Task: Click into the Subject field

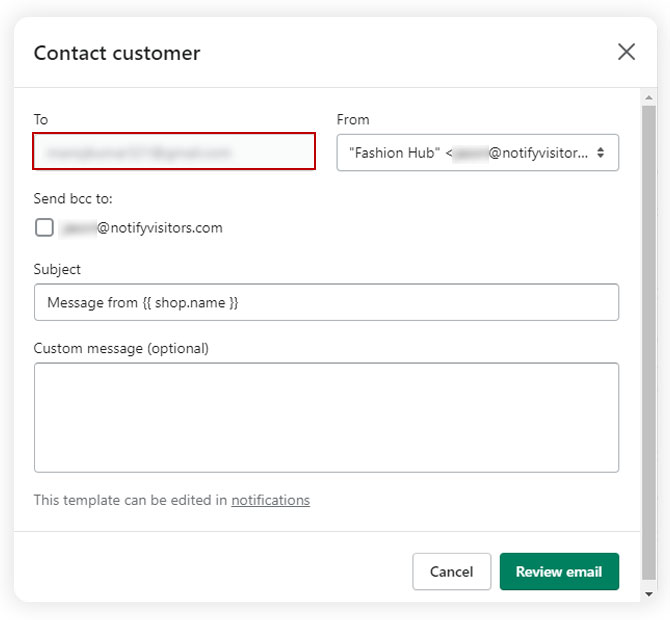Action: (326, 302)
